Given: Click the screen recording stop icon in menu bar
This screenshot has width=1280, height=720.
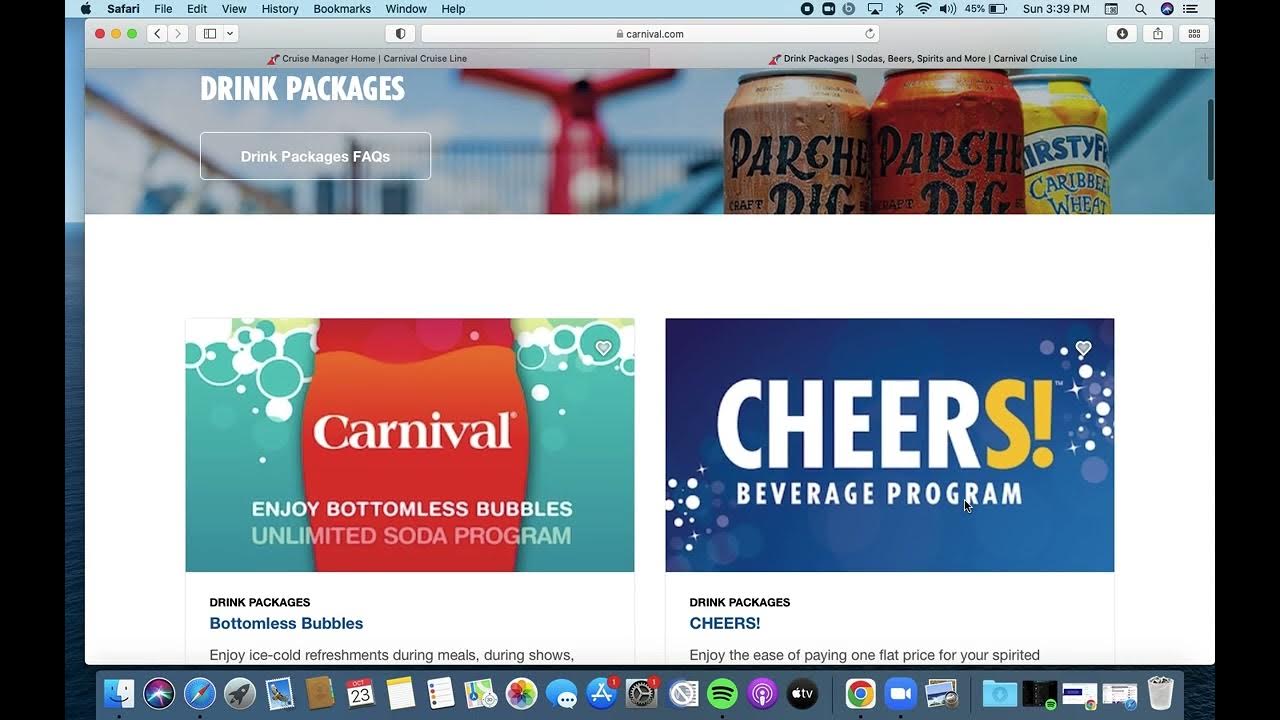Looking at the screenshot, I should click(807, 9).
